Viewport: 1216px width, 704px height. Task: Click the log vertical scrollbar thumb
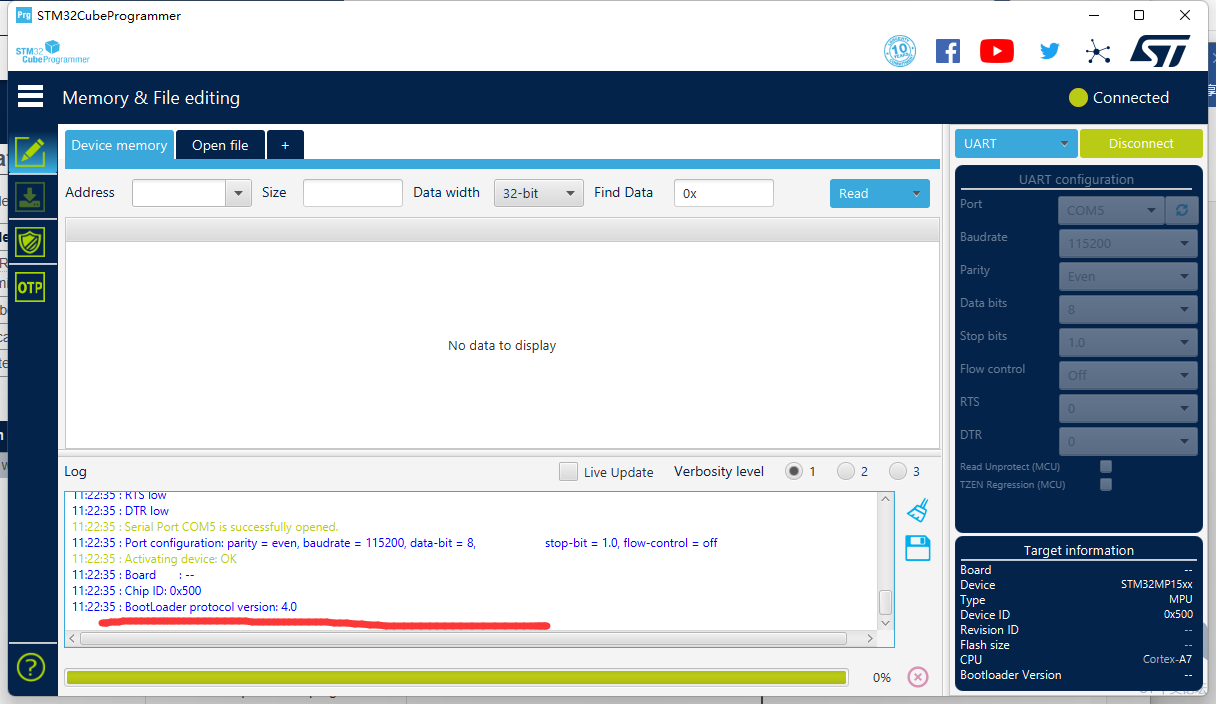point(884,602)
